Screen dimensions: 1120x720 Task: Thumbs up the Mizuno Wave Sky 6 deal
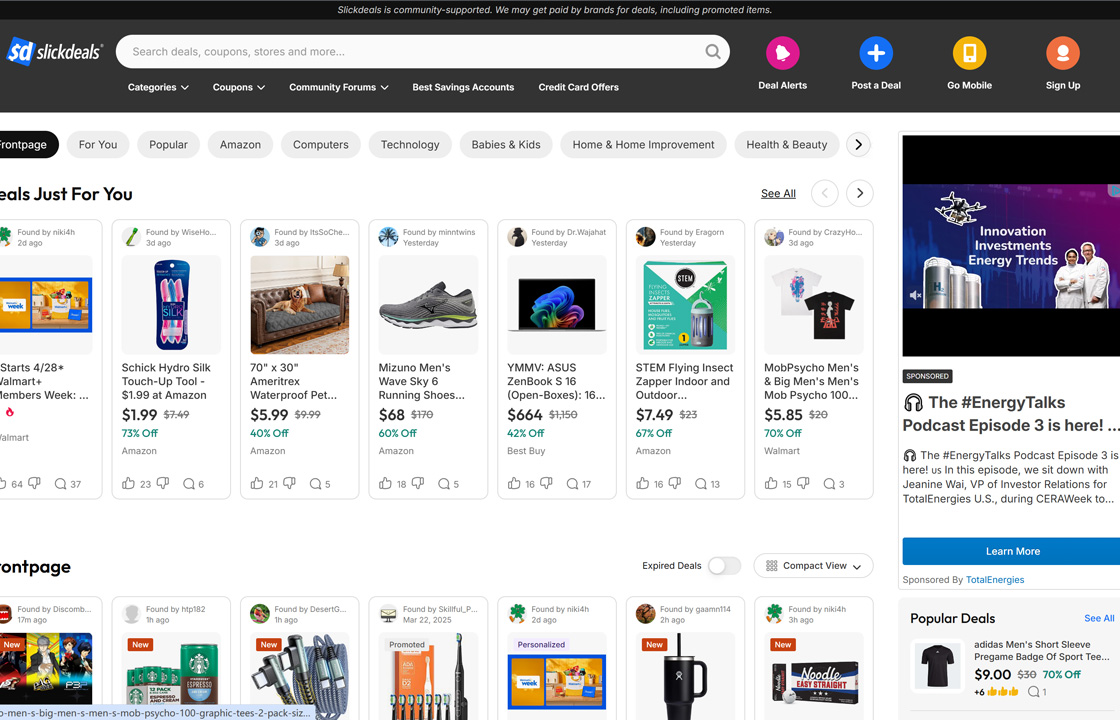(x=386, y=483)
